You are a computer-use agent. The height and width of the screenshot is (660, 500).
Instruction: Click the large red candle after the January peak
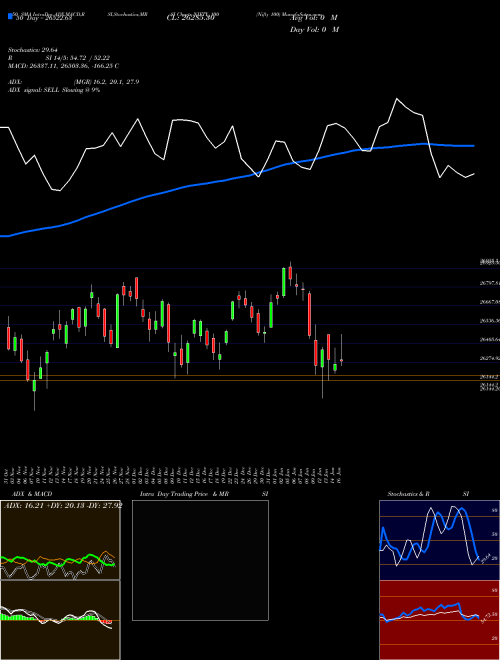coord(310,314)
